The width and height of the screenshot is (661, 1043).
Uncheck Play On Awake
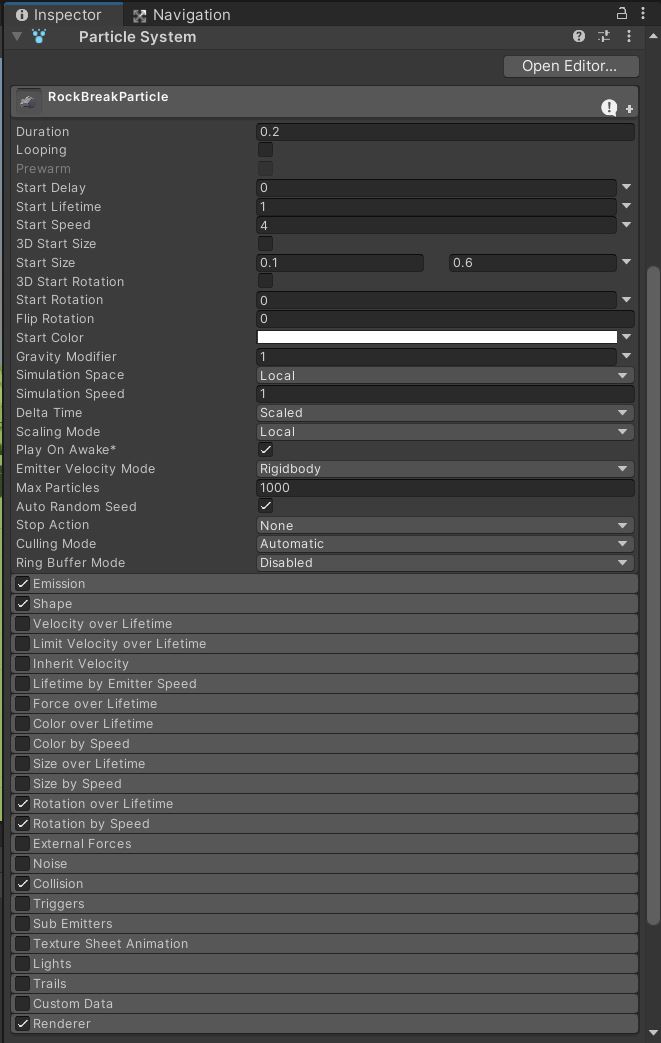(x=265, y=450)
